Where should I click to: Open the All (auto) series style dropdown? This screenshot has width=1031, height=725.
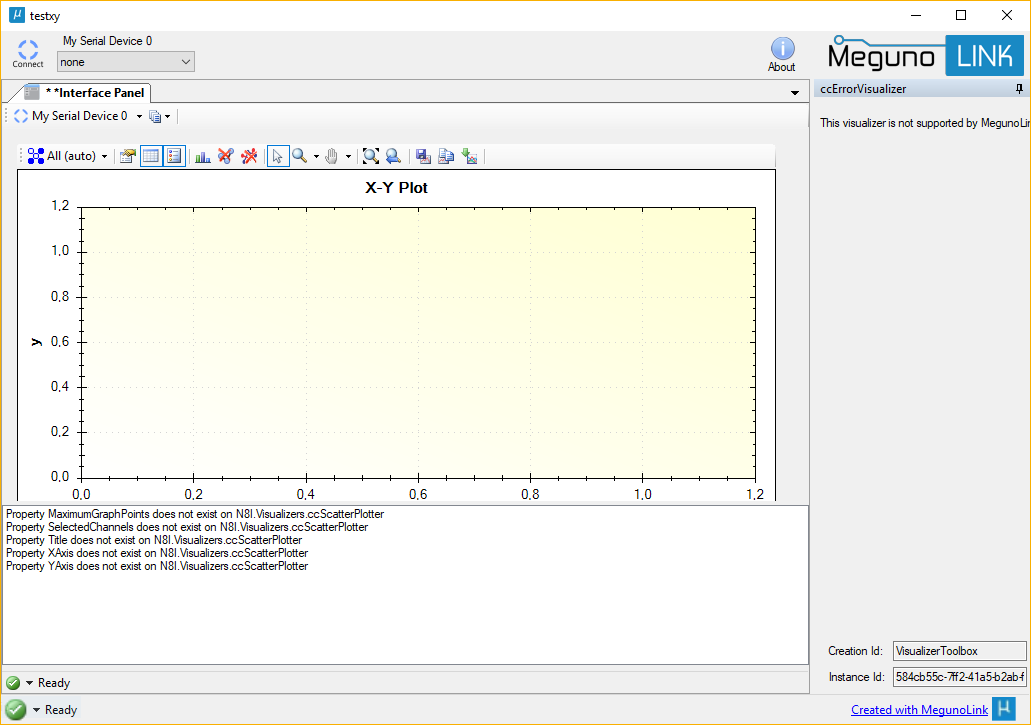pos(68,156)
